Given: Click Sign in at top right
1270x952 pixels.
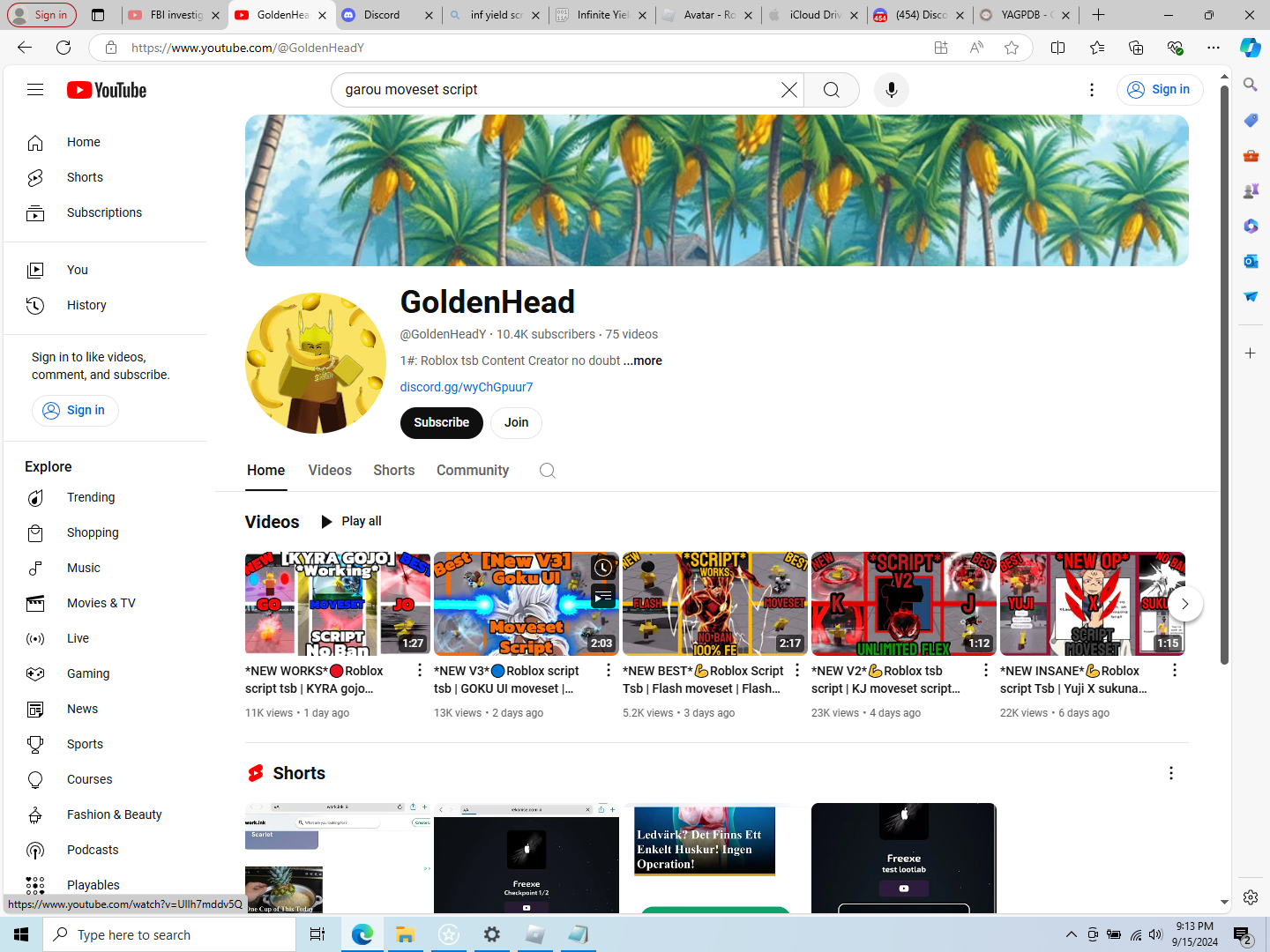Looking at the screenshot, I should click(x=1160, y=89).
